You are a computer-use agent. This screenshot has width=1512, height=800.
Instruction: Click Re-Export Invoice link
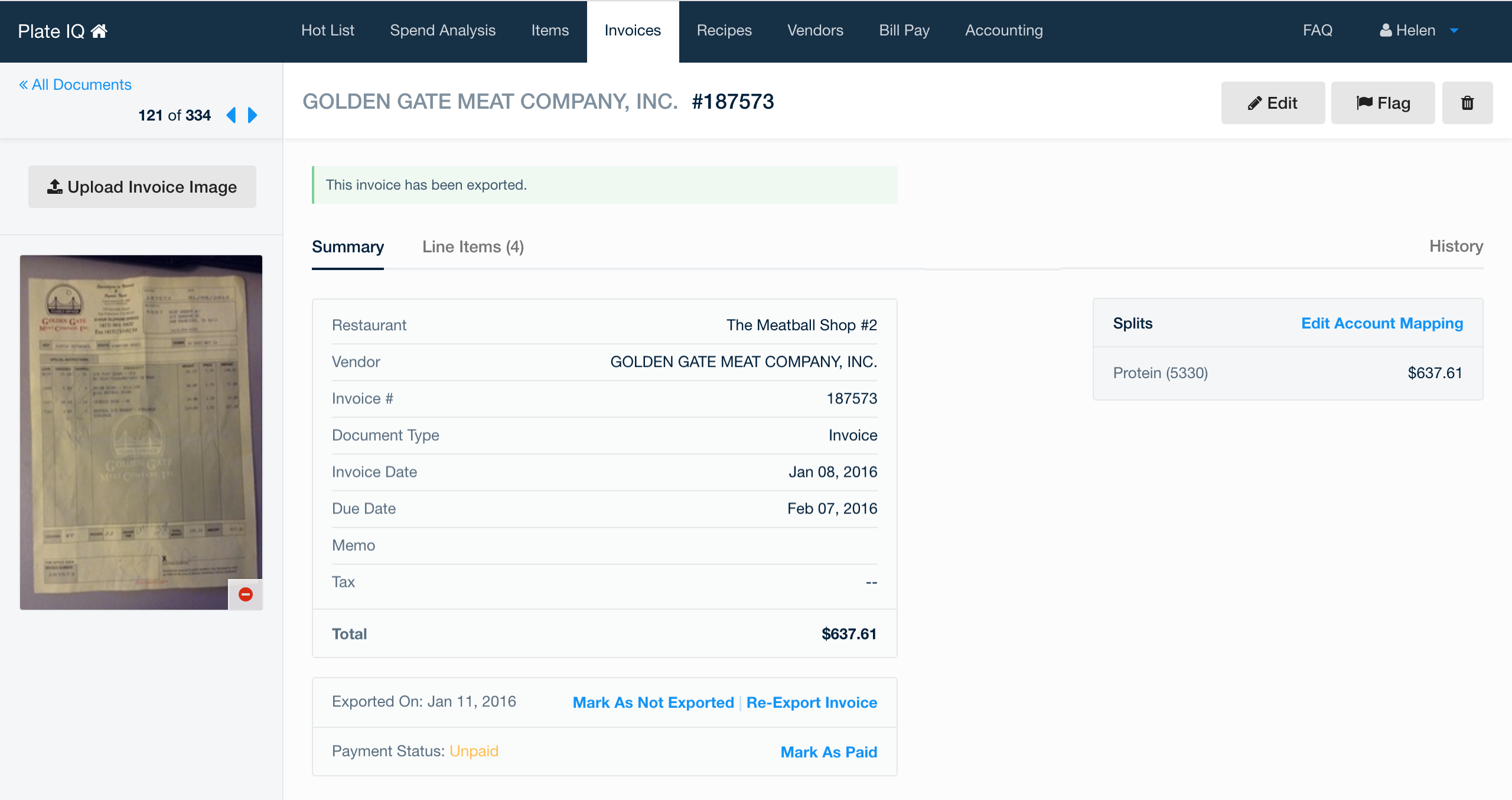(812, 703)
